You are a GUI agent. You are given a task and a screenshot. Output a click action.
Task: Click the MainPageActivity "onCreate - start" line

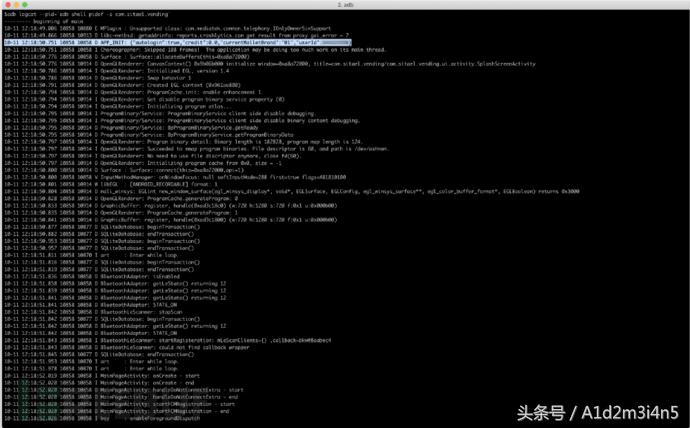(102, 376)
